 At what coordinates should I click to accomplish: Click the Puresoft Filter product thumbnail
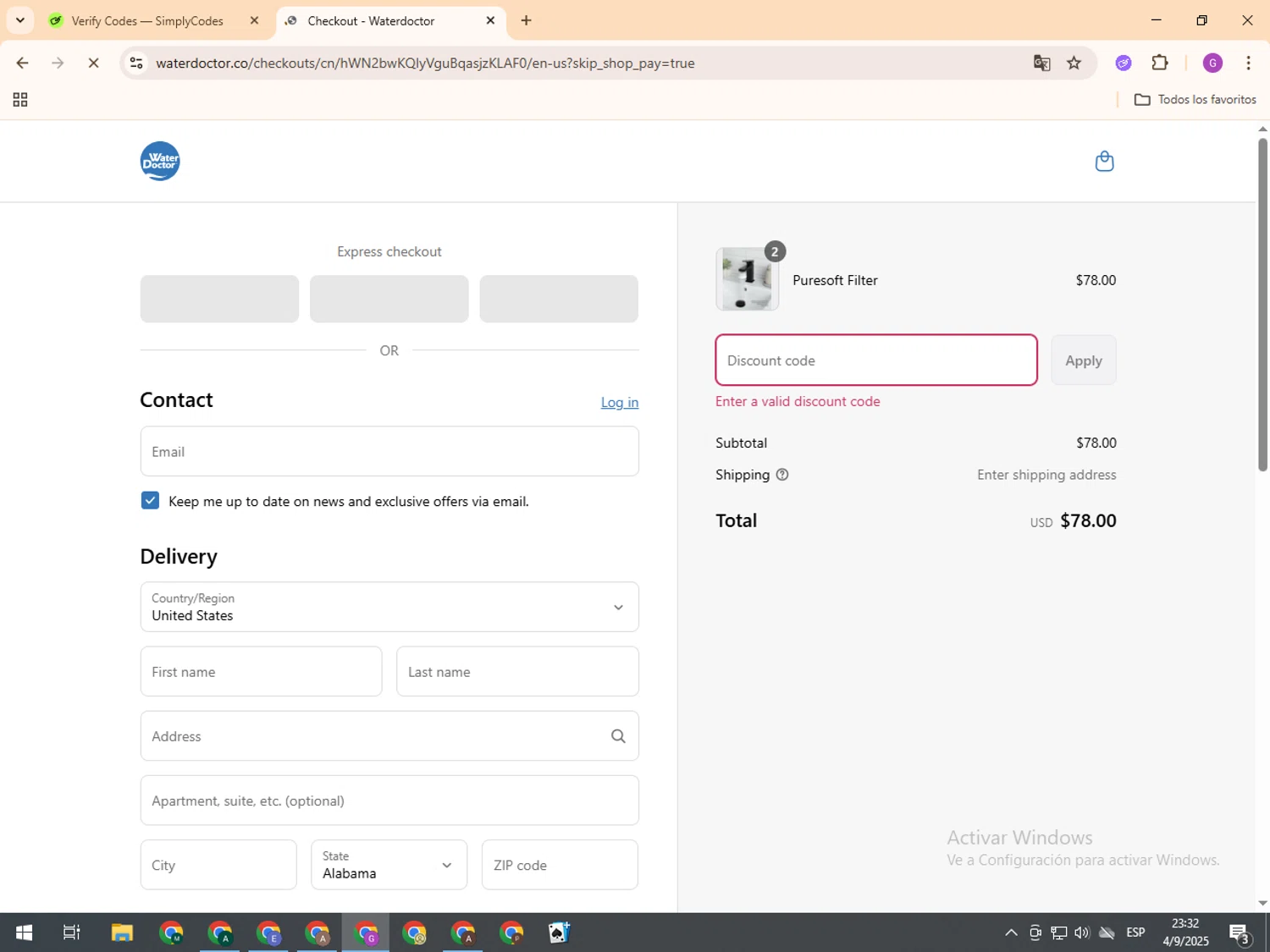point(747,279)
